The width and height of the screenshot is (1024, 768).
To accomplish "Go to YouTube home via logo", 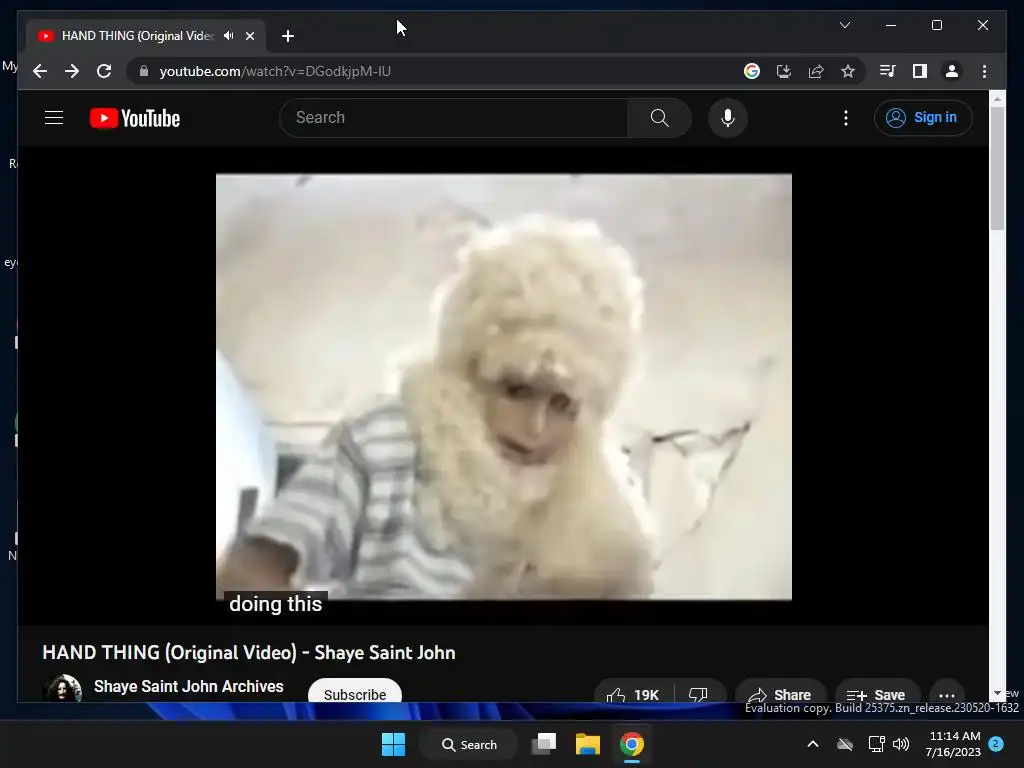I will pos(135,118).
